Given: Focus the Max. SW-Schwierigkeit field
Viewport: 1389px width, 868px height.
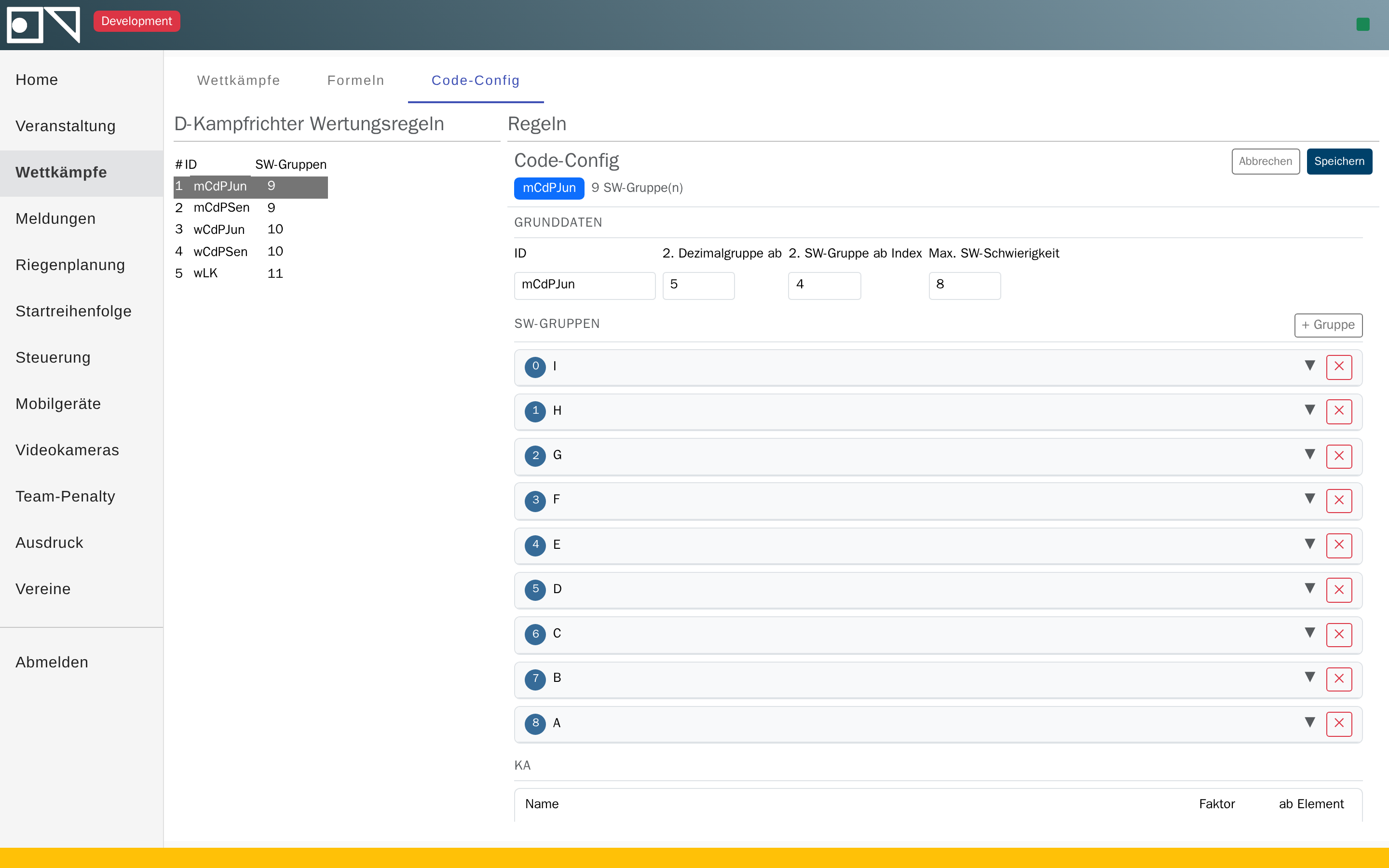Looking at the screenshot, I should click(x=964, y=285).
